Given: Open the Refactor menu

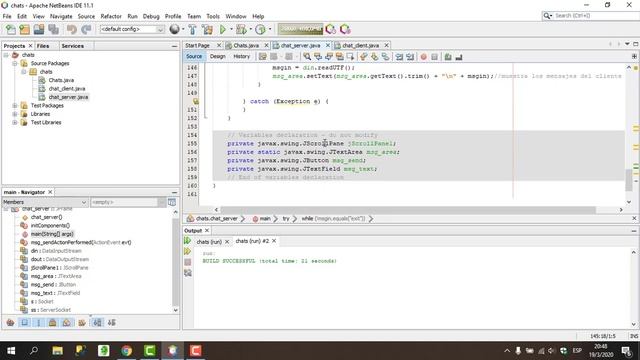Looking at the screenshot, I should pos(111,16).
